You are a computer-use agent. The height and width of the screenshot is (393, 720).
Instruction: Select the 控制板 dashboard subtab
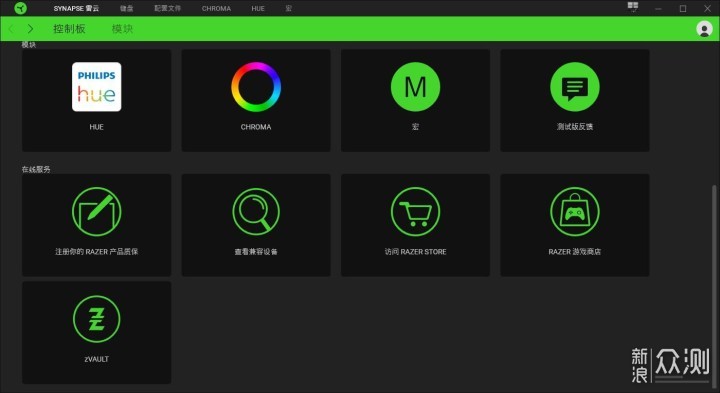point(69,28)
